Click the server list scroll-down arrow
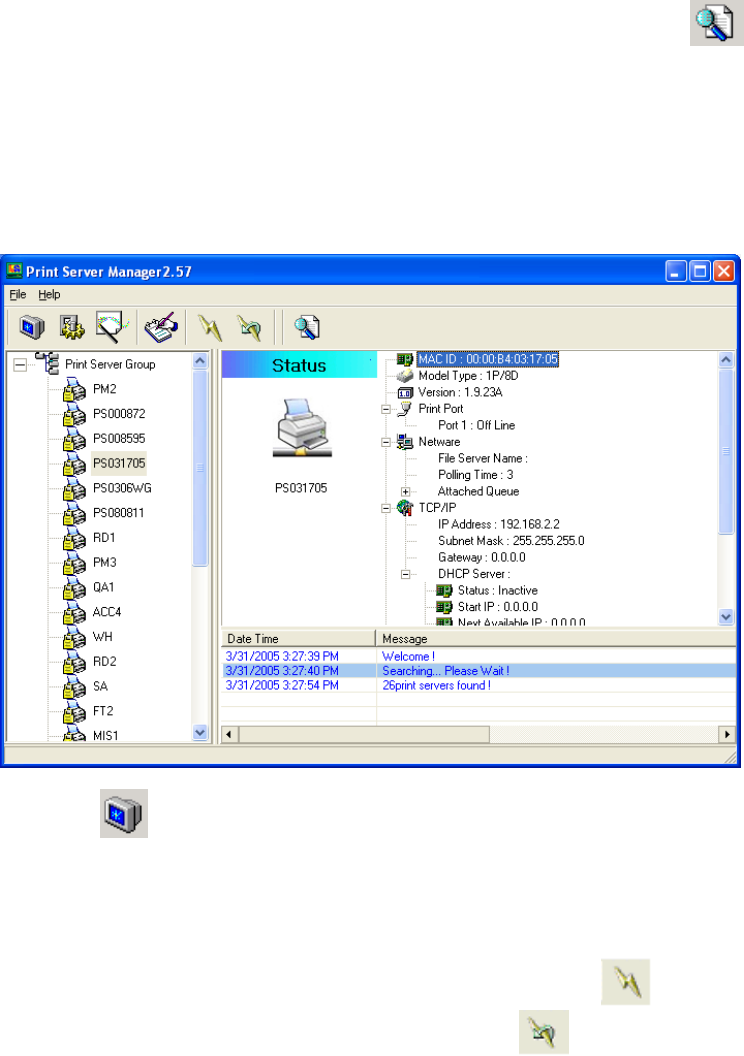744x1056 pixels. click(x=200, y=732)
